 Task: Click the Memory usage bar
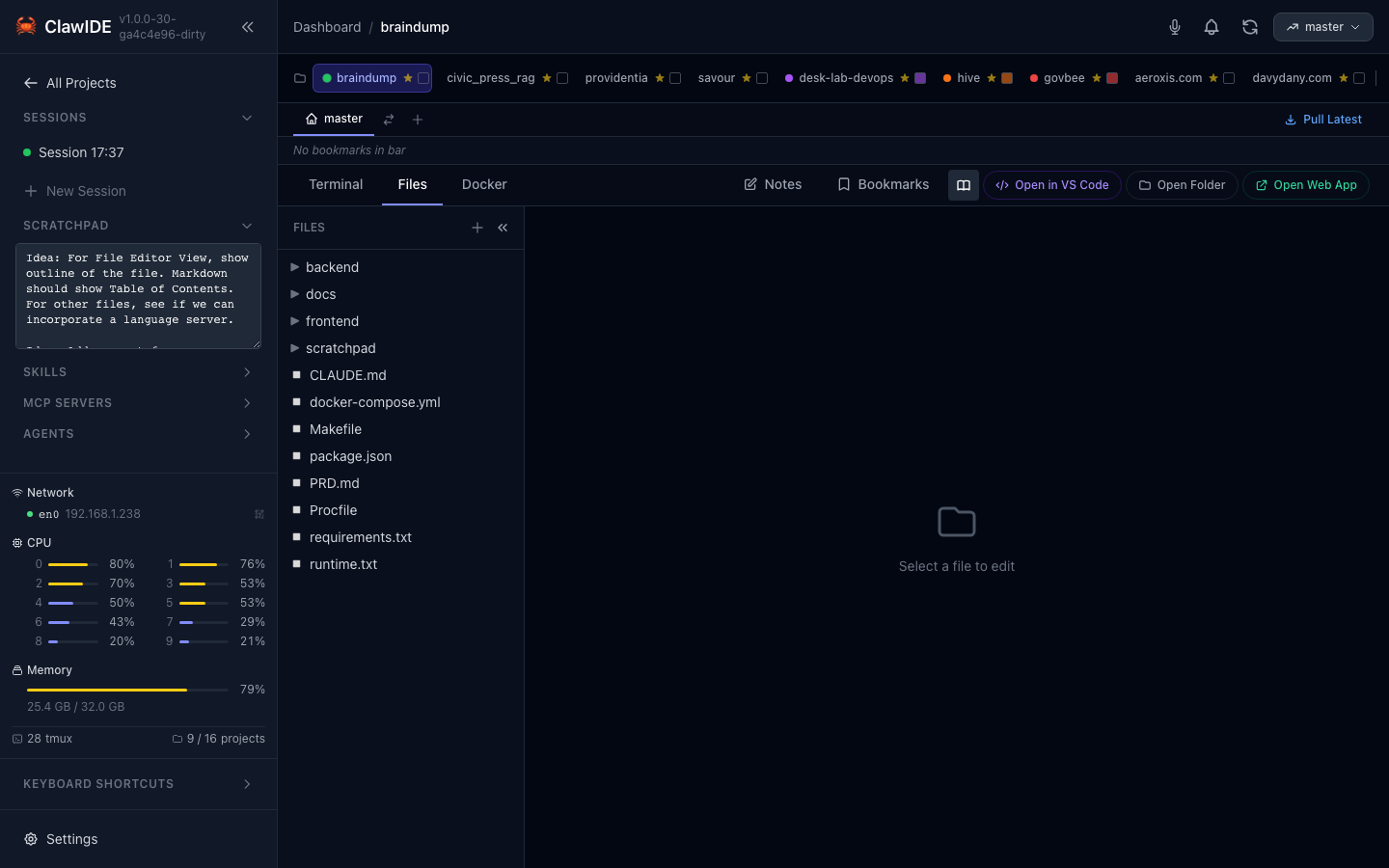125,690
